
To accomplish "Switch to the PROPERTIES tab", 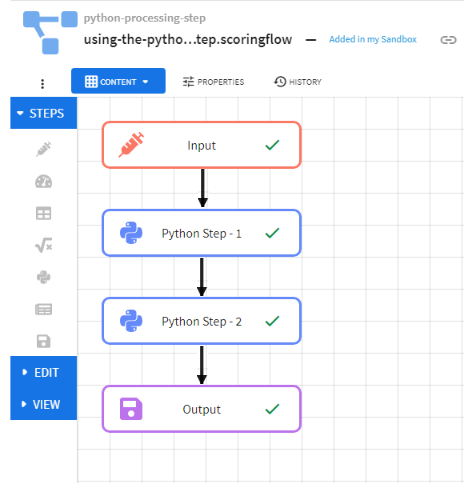I will coord(213,82).
